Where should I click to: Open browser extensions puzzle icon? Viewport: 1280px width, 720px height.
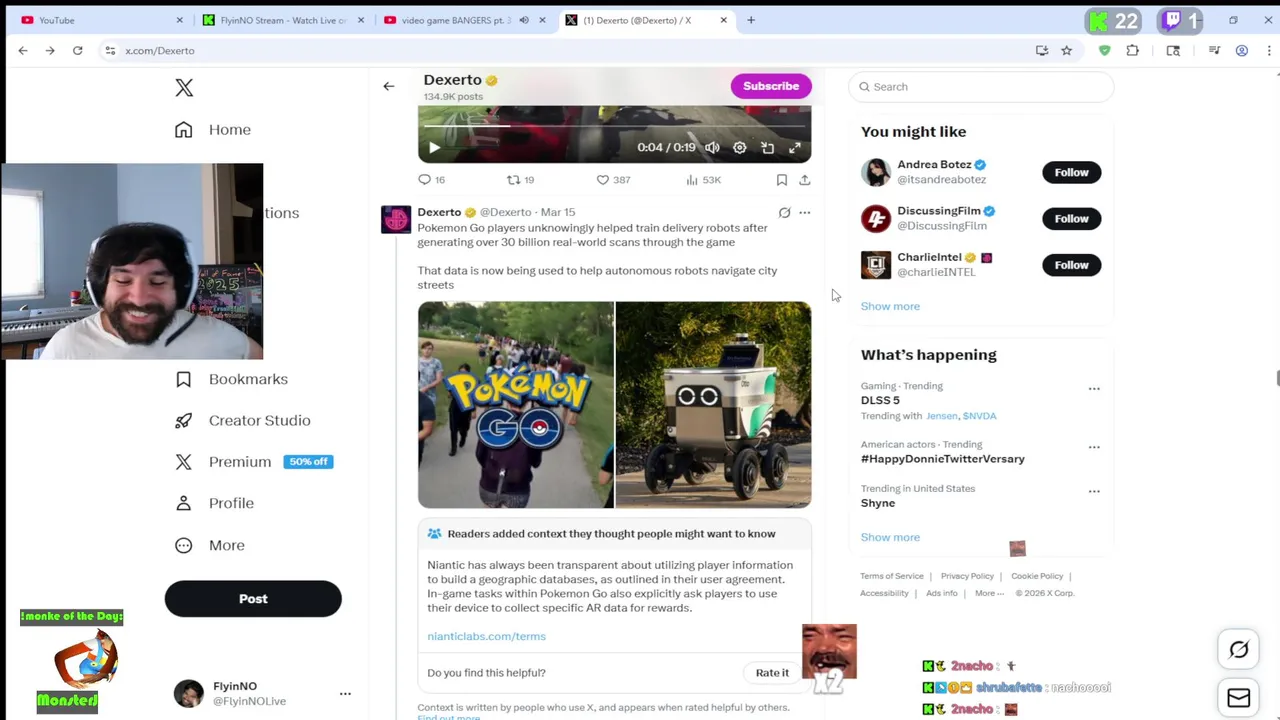pyautogui.click(x=1133, y=51)
